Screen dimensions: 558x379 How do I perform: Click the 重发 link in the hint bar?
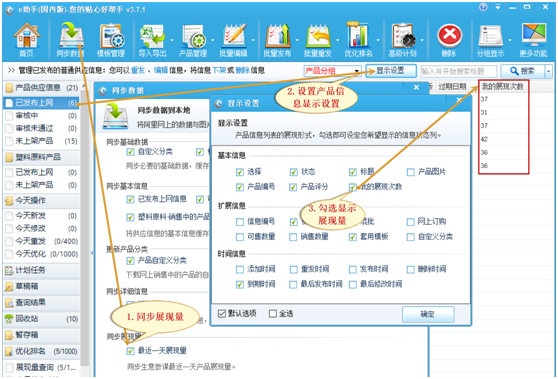point(138,70)
